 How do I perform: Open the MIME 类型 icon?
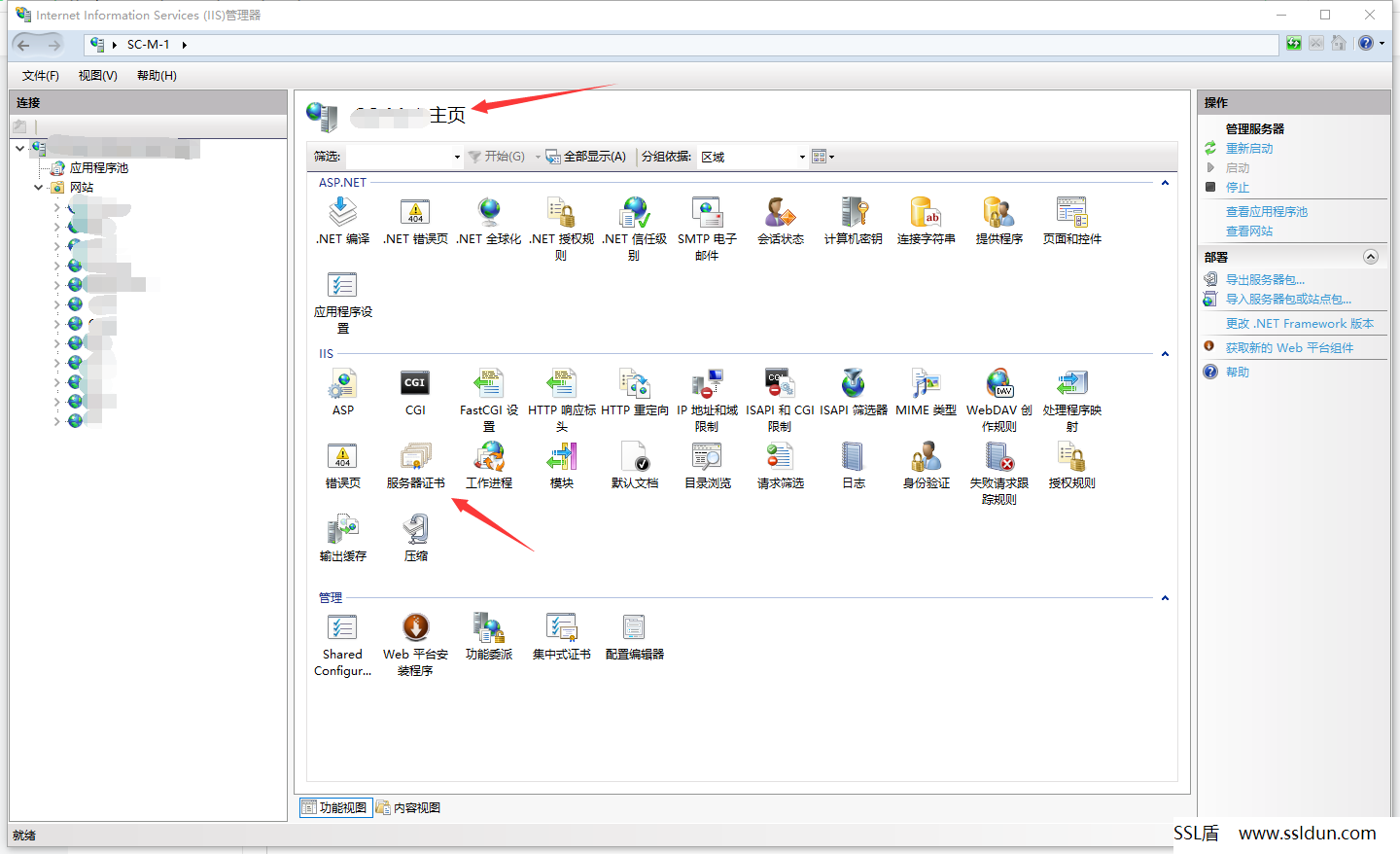tap(926, 392)
